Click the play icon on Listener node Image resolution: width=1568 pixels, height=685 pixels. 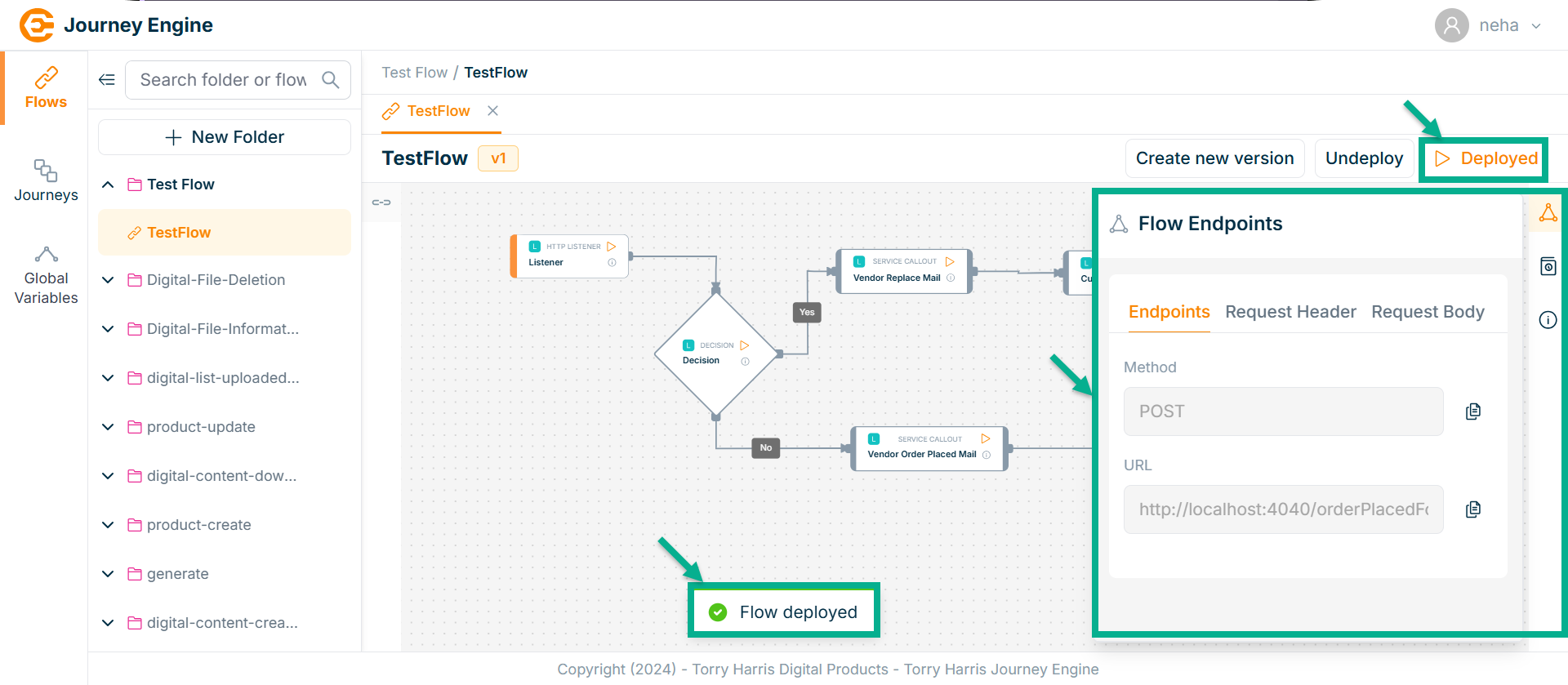click(x=611, y=247)
